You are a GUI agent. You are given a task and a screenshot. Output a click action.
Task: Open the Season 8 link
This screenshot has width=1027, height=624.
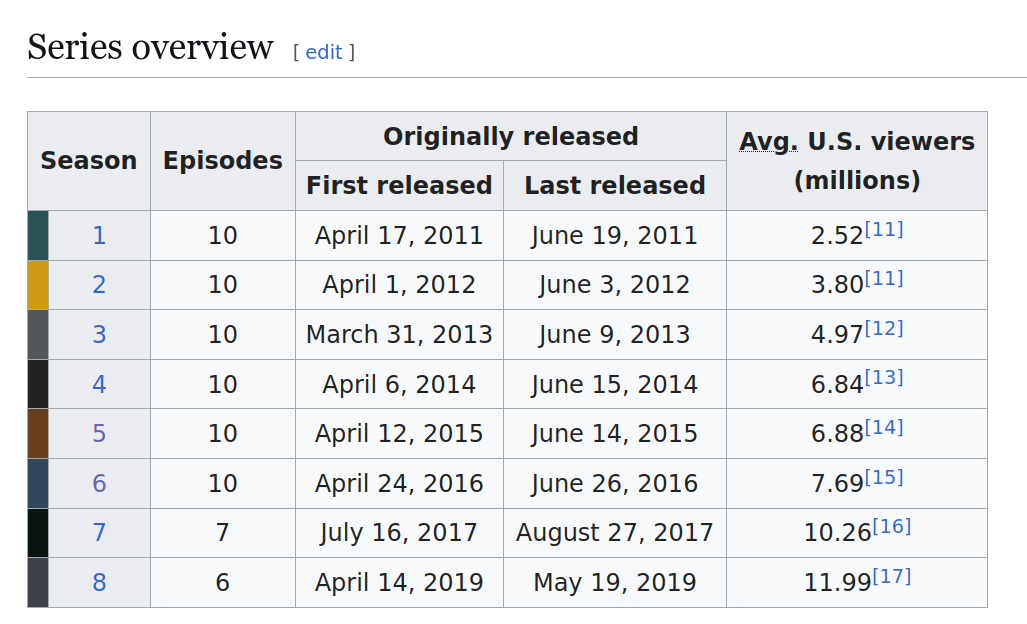pyautogui.click(x=99, y=582)
